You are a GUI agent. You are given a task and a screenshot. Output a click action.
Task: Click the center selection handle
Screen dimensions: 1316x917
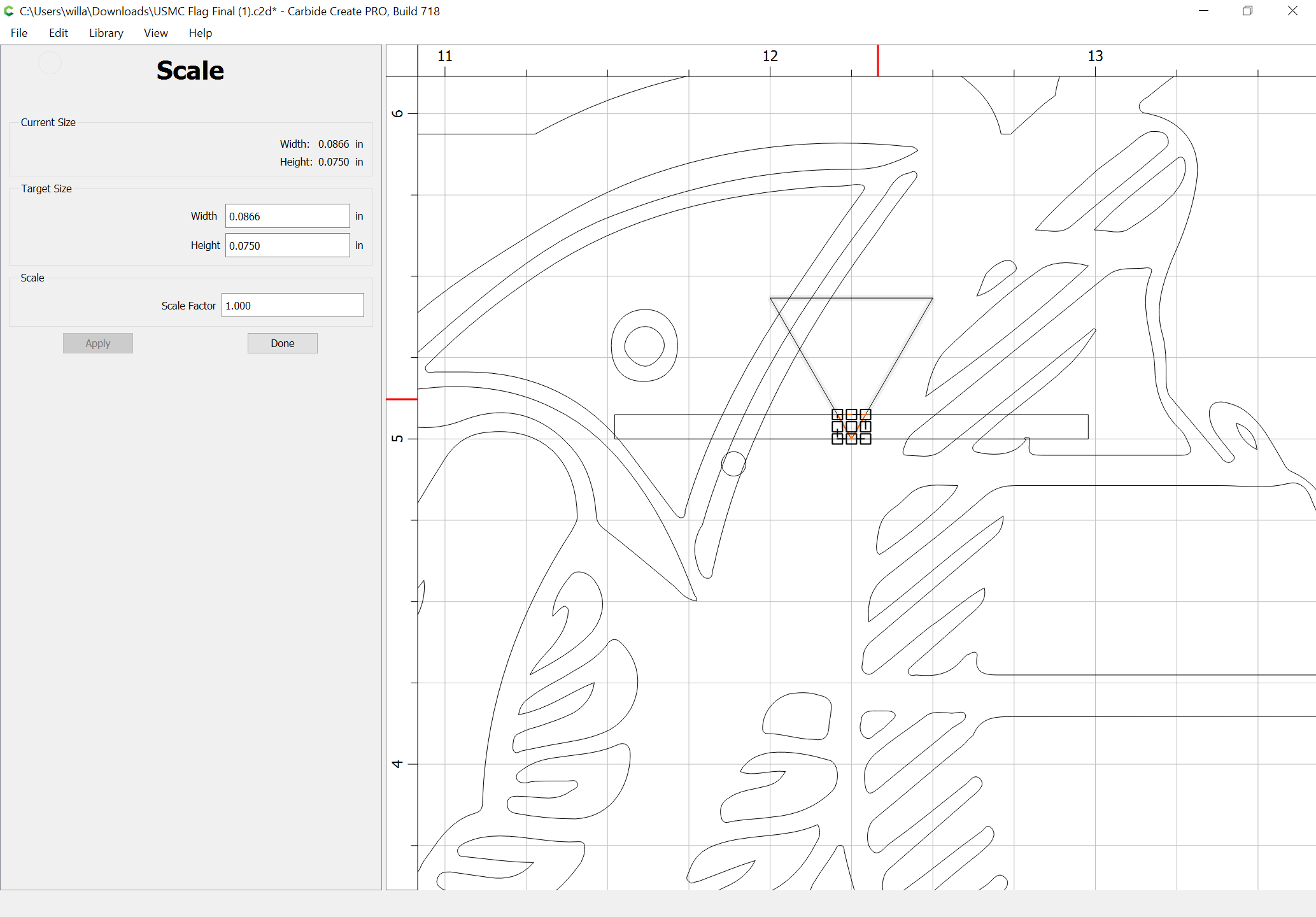point(851,427)
